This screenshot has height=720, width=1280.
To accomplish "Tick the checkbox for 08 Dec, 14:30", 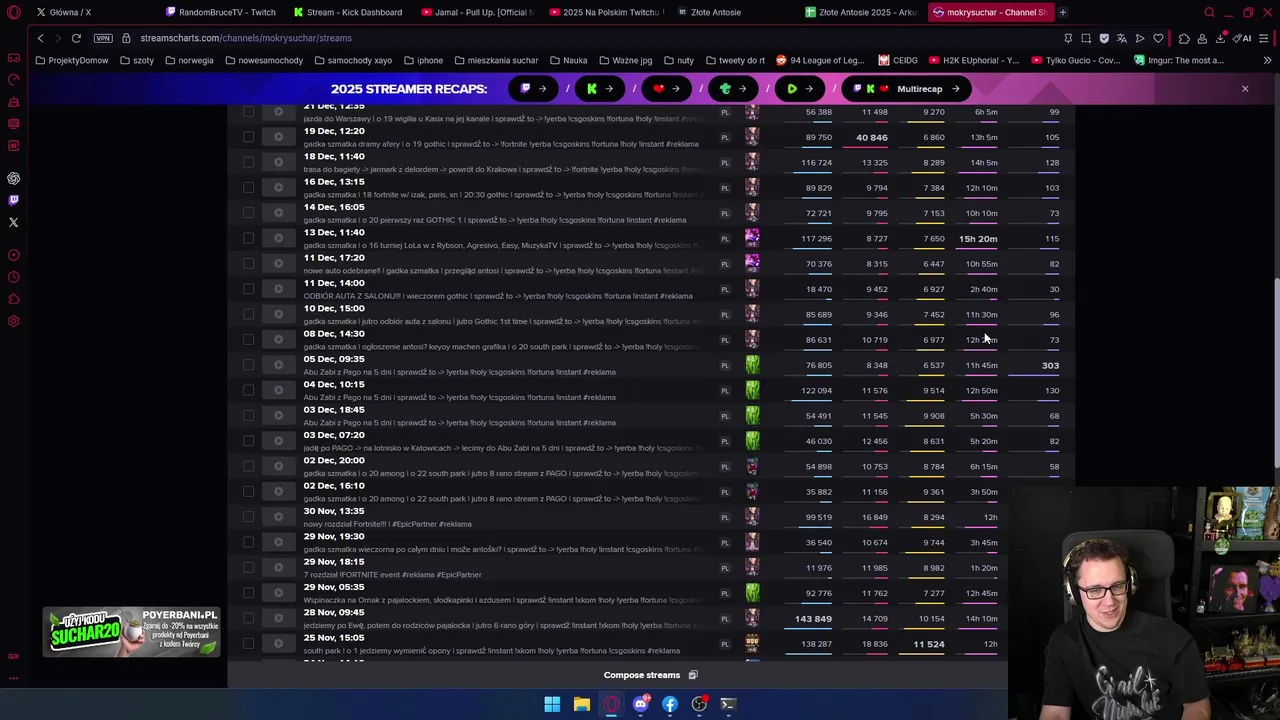I will 248,339.
